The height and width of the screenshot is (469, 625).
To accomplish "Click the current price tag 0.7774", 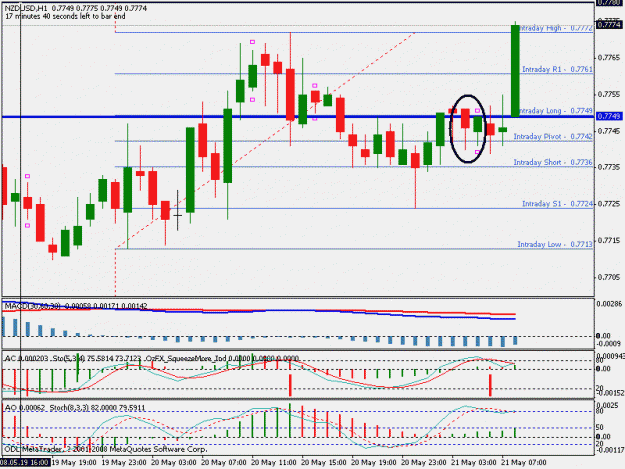I will [609, 24].
